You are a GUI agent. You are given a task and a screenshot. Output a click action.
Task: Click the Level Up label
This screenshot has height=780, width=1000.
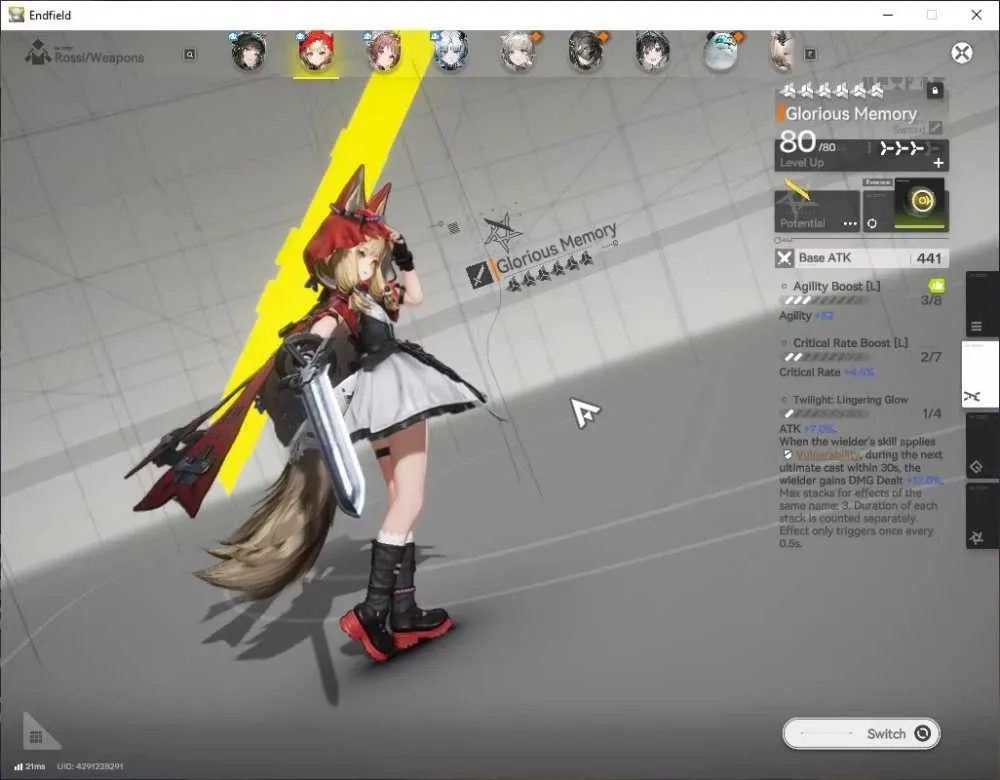(x=802, y=163)
